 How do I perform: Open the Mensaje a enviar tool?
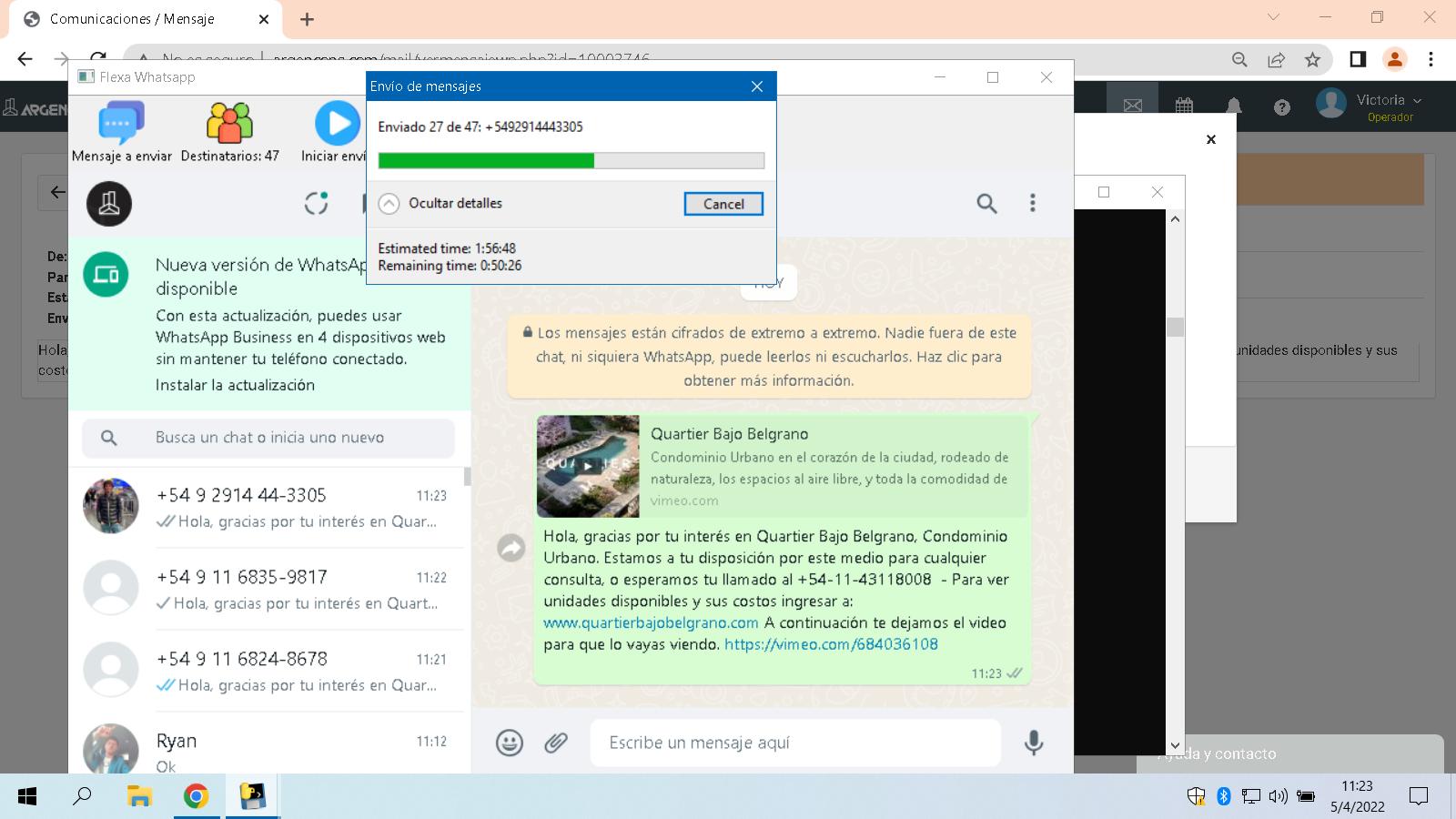click(x=121, y=132)
